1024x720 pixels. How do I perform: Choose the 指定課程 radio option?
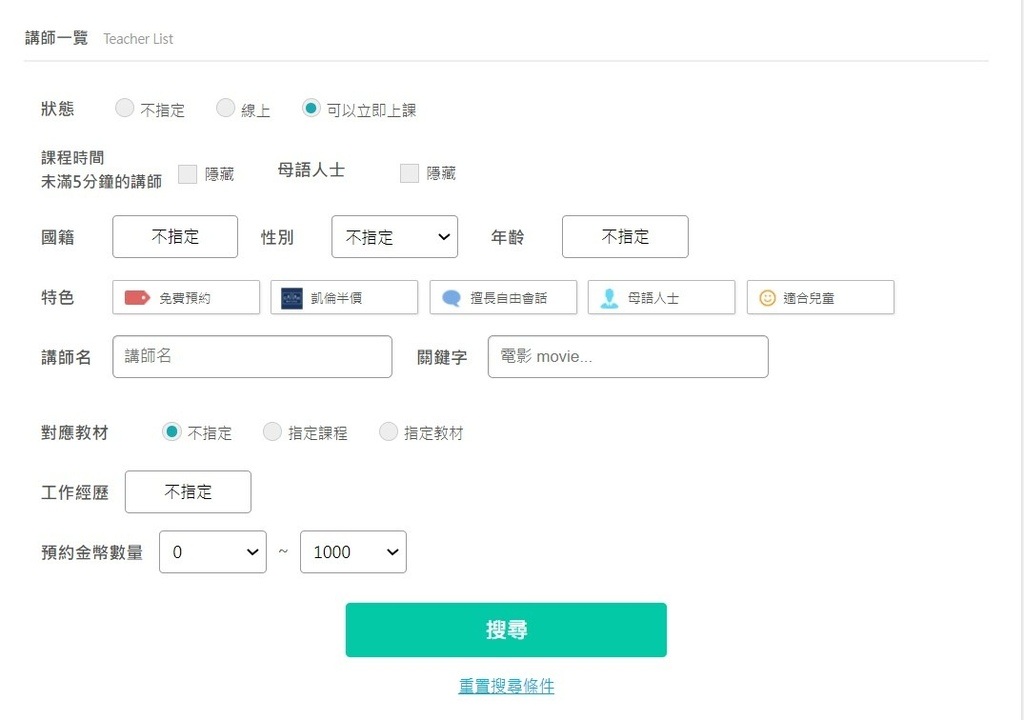point(272,432)
